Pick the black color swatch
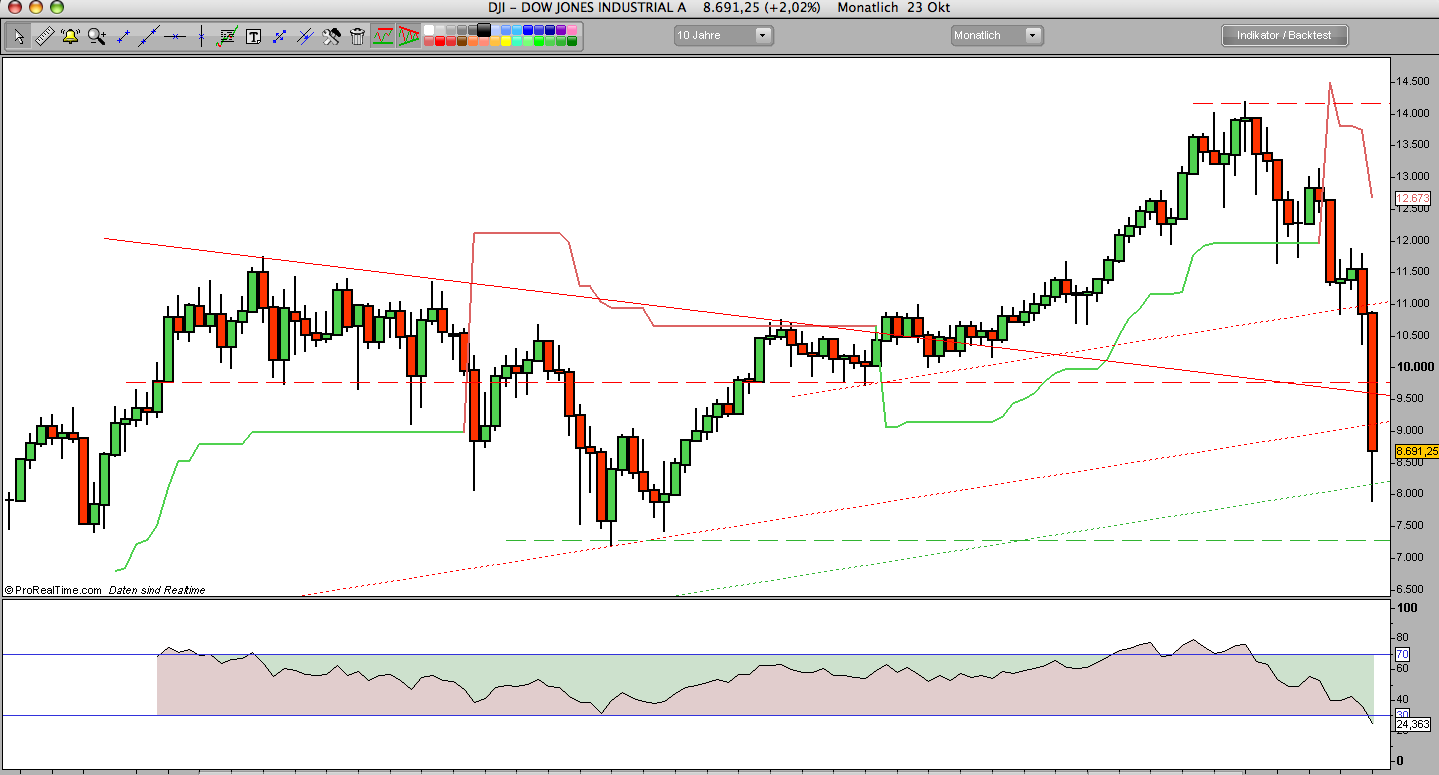The image size is (1439, 775). [x=484, y=31]
